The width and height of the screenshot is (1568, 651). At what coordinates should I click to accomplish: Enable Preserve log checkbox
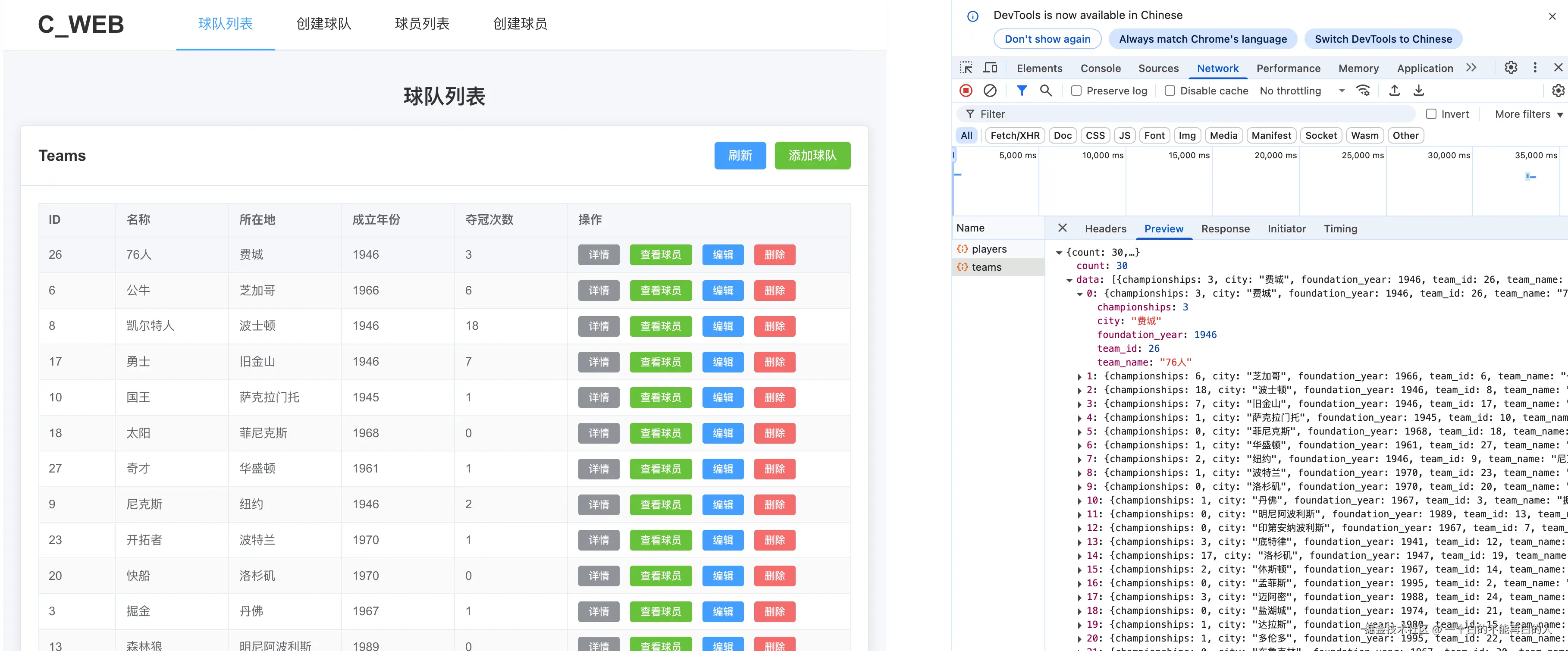tap(1076, 91)
